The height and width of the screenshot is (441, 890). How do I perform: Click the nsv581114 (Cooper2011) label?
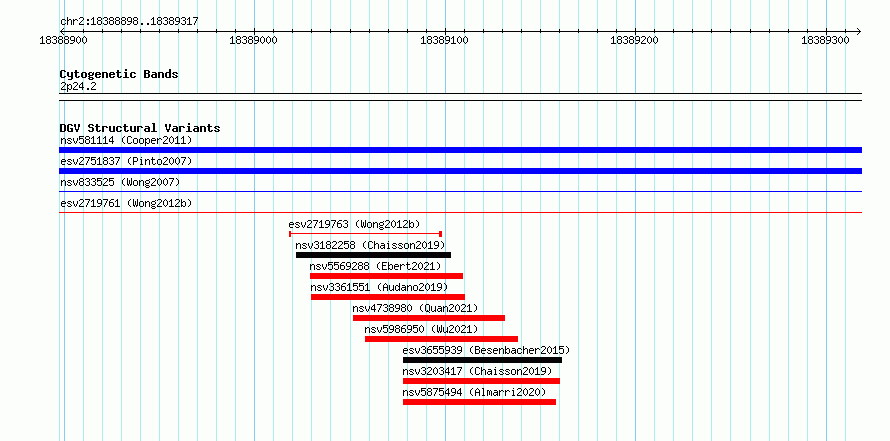(126, 140)
